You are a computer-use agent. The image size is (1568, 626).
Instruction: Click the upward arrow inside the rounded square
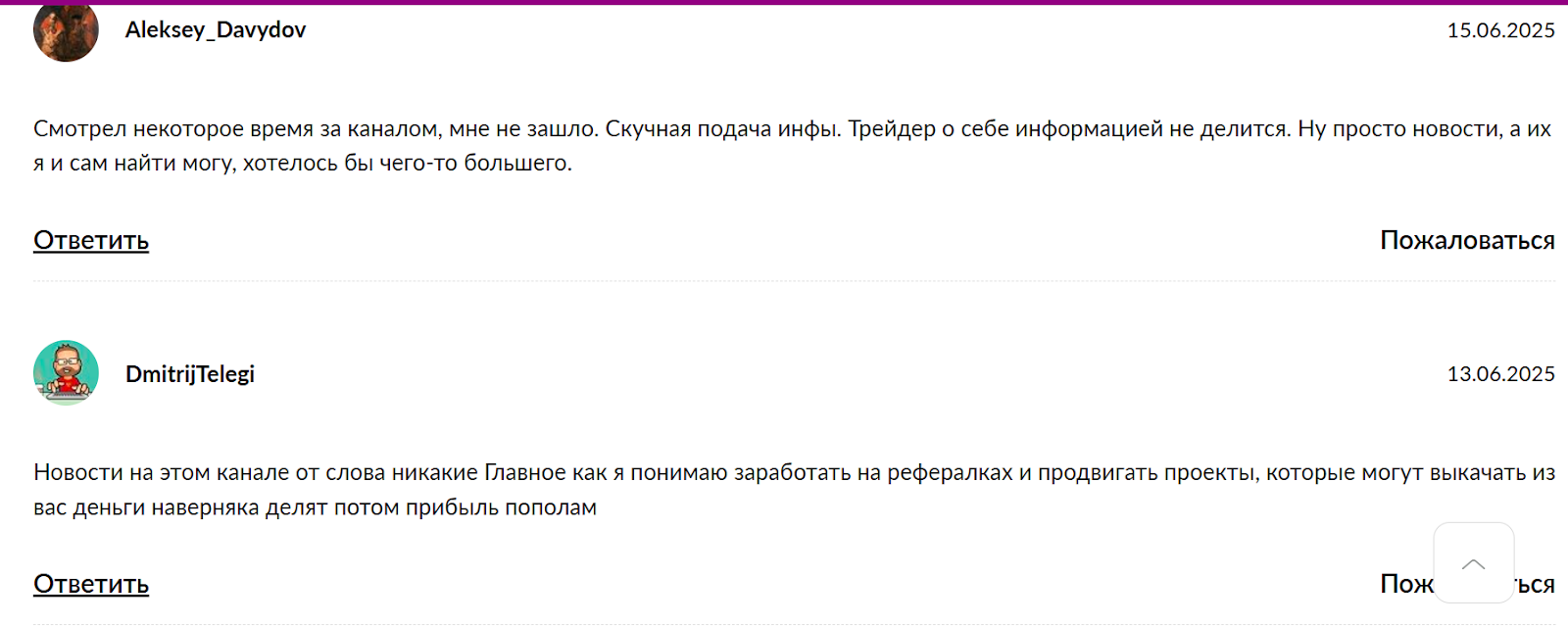pos(1474,563)
